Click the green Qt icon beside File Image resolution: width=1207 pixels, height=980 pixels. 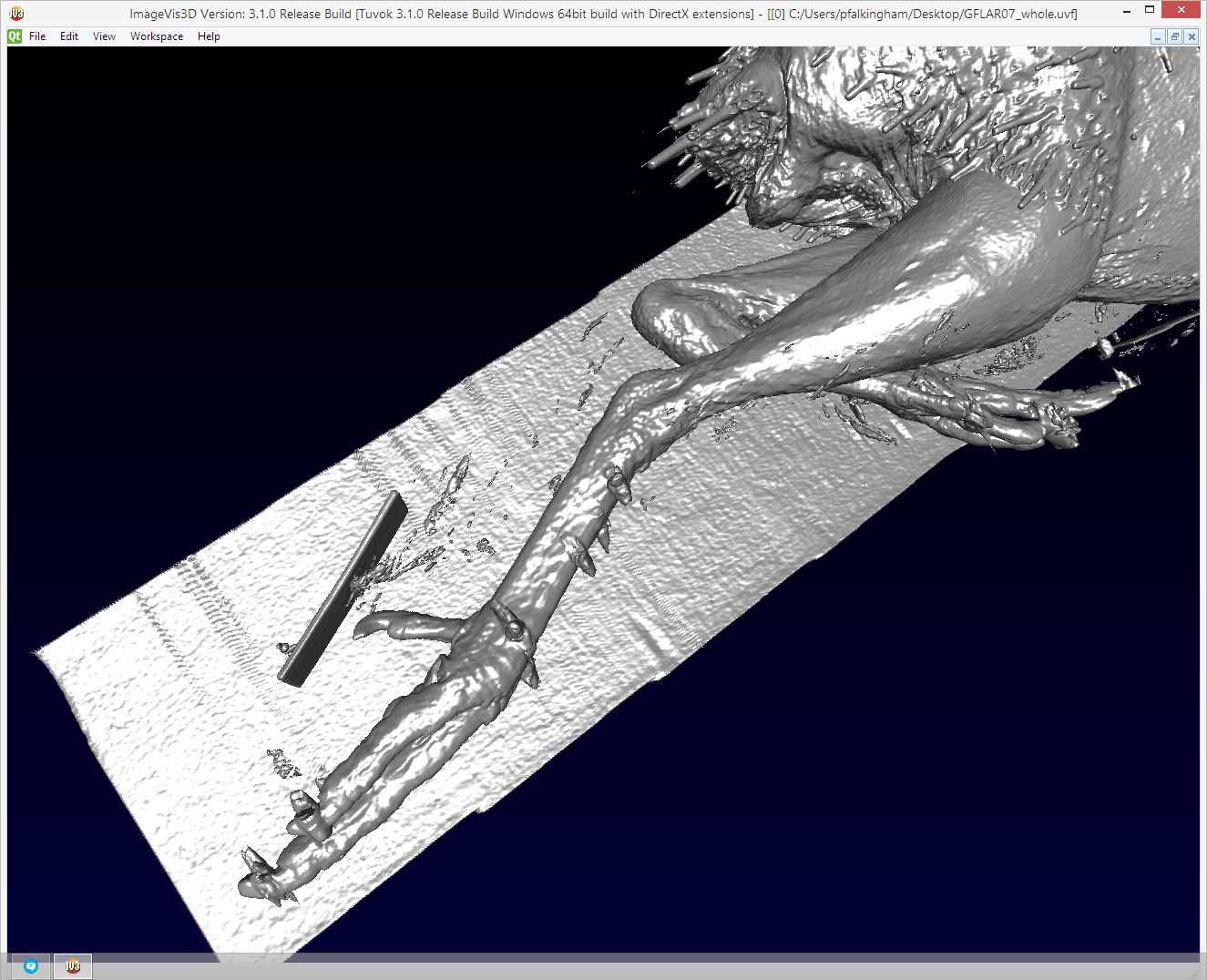(15, 36)
